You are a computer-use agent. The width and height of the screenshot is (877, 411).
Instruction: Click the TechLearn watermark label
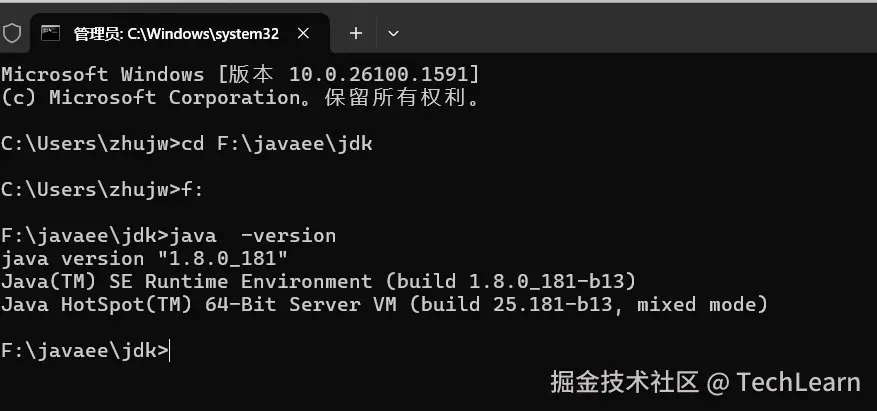pos(798,382)
